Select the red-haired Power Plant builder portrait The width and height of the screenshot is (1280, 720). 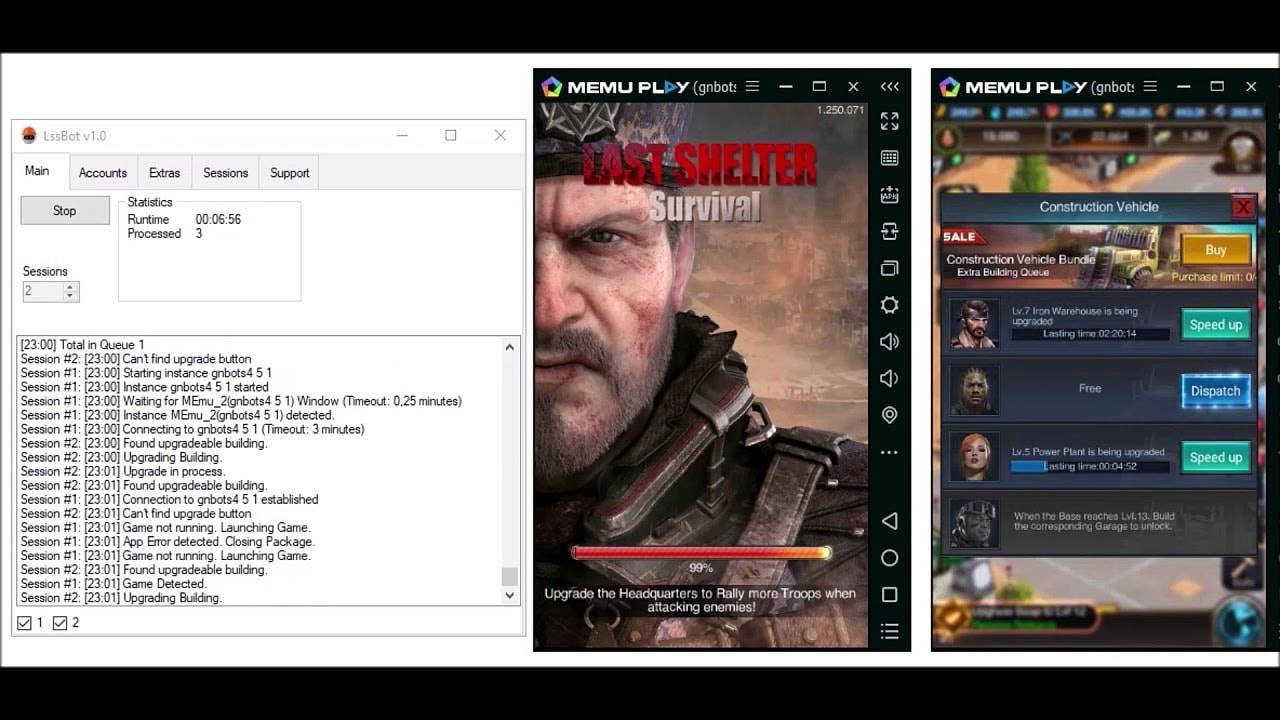974,457
